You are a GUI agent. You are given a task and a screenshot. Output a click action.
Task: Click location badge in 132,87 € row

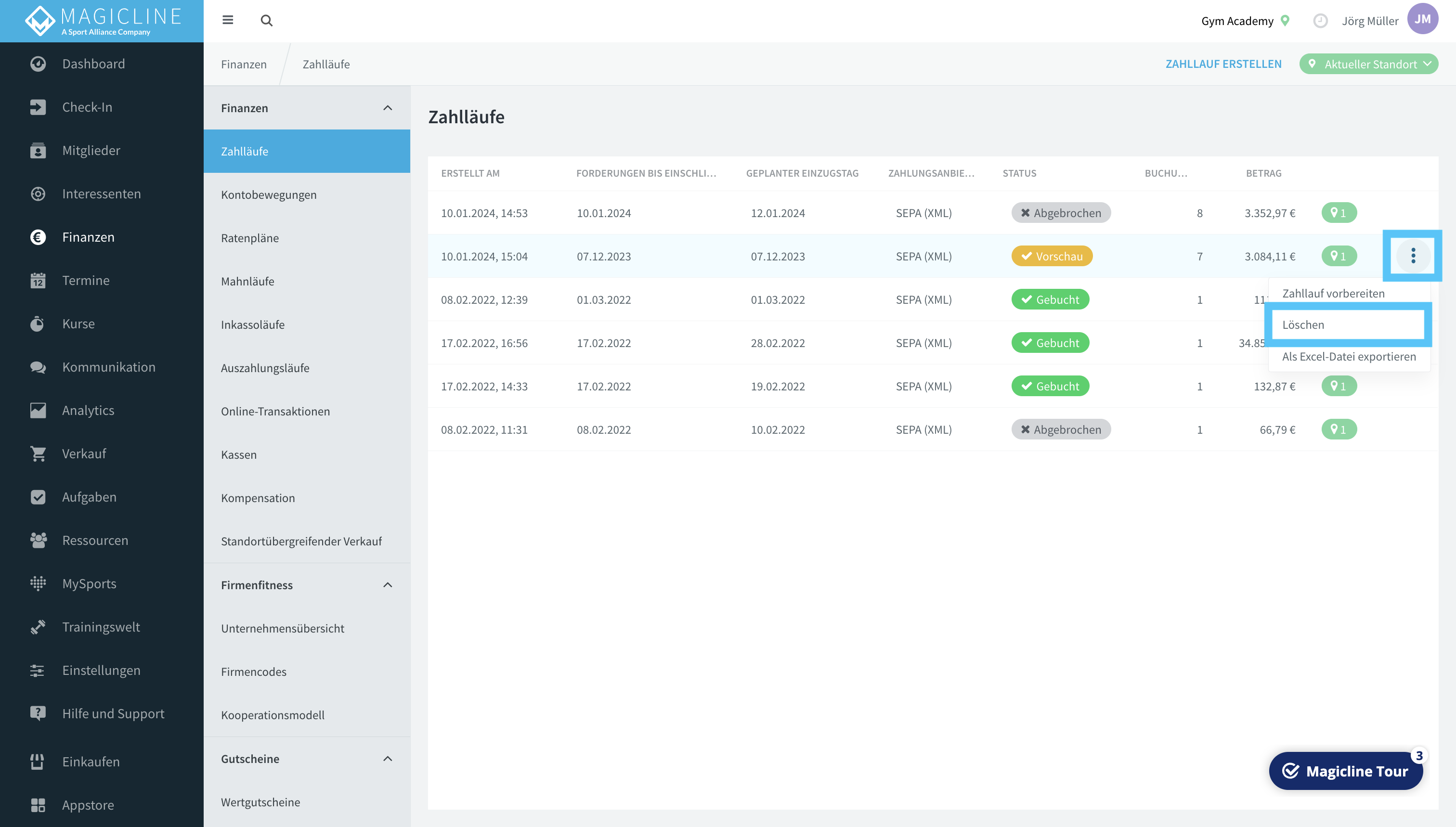pos(1339,386)
